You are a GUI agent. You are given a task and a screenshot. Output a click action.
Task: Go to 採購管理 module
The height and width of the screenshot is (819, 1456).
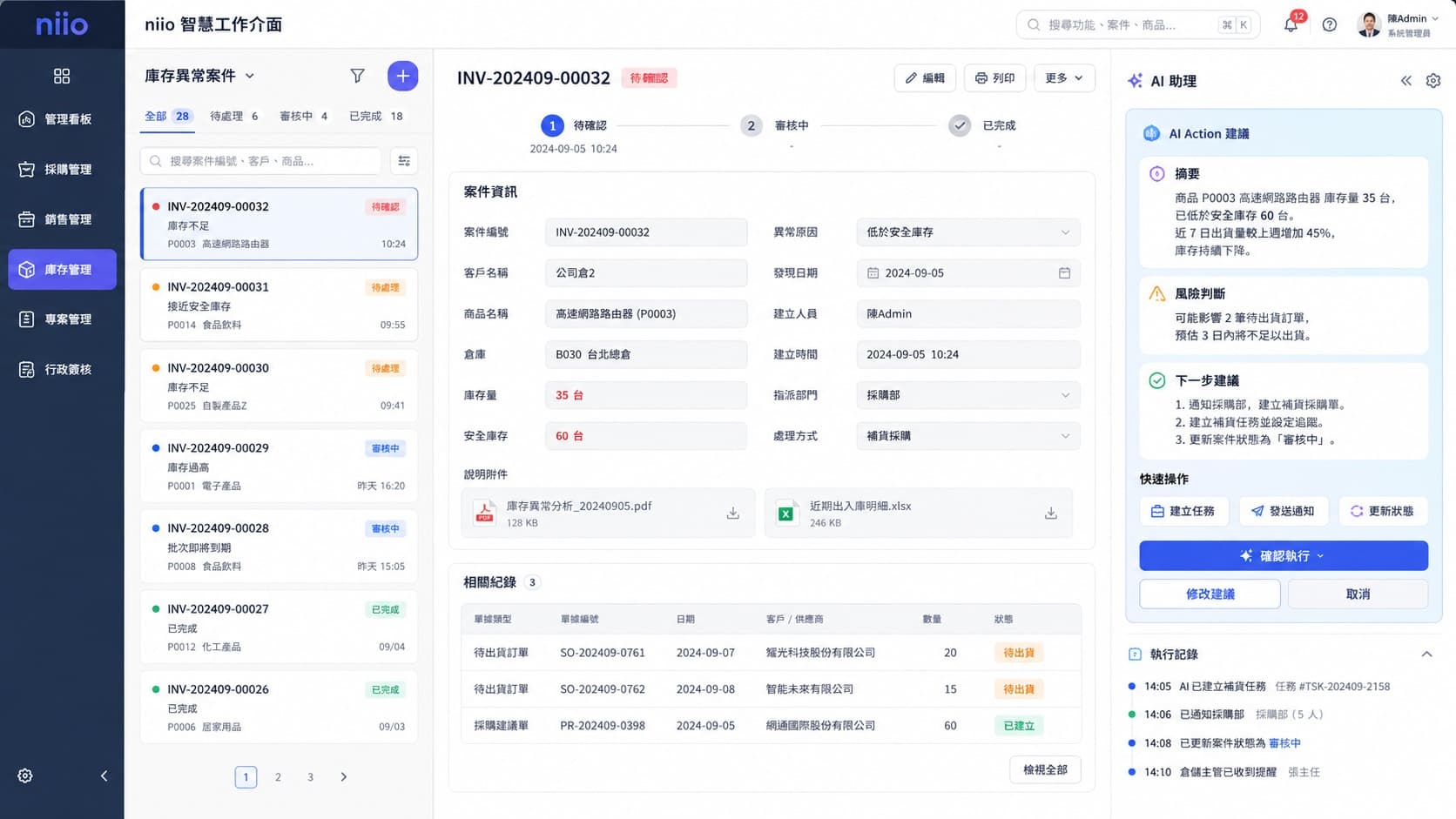click(62, 170)
